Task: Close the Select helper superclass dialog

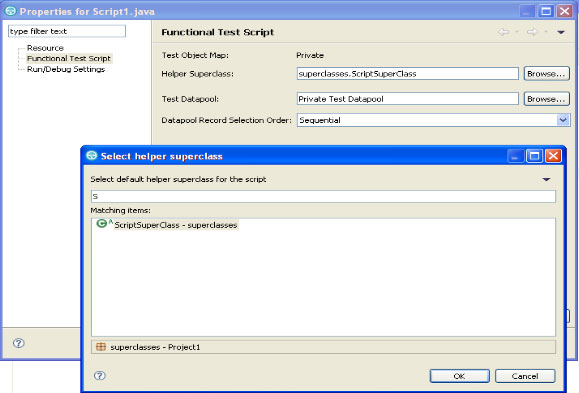Action: coord(553,156)
